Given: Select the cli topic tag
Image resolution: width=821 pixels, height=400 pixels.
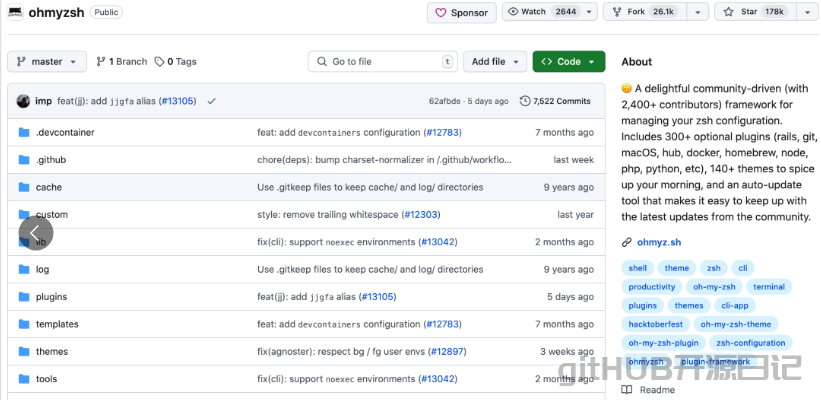Looking at the screenshot, I should point(743,268).
